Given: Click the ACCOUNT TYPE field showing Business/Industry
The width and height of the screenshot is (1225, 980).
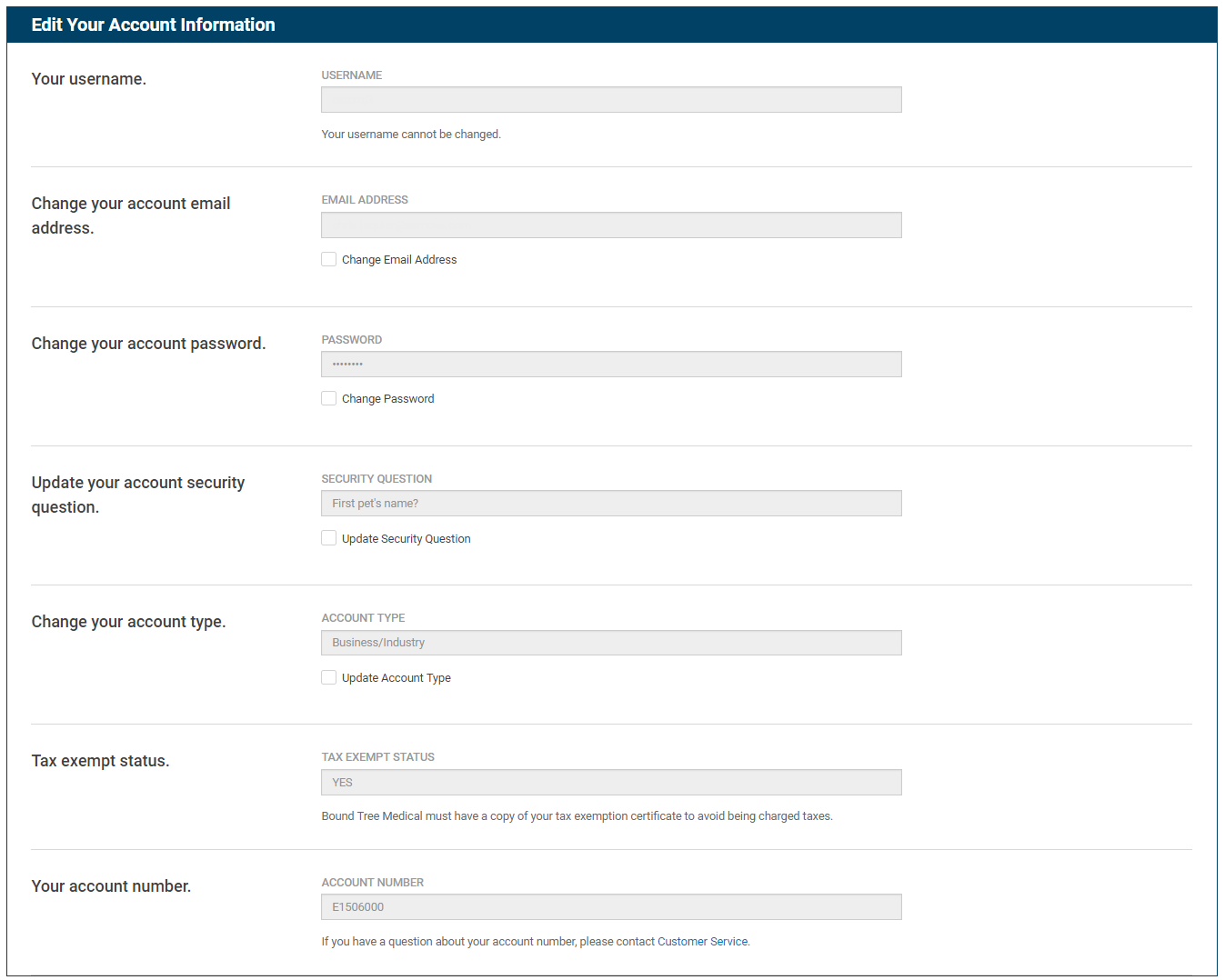Looking at the screenshot, I should coord(610,642).
